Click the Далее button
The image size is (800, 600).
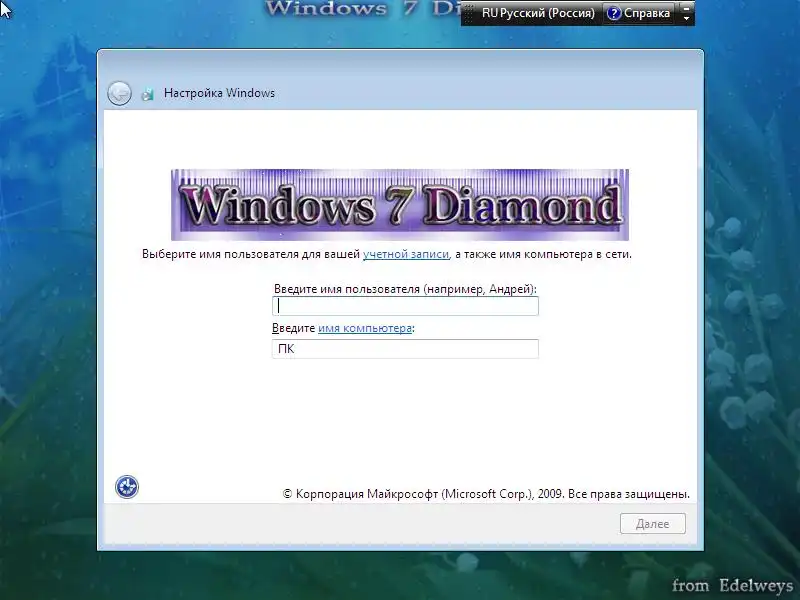653,523
